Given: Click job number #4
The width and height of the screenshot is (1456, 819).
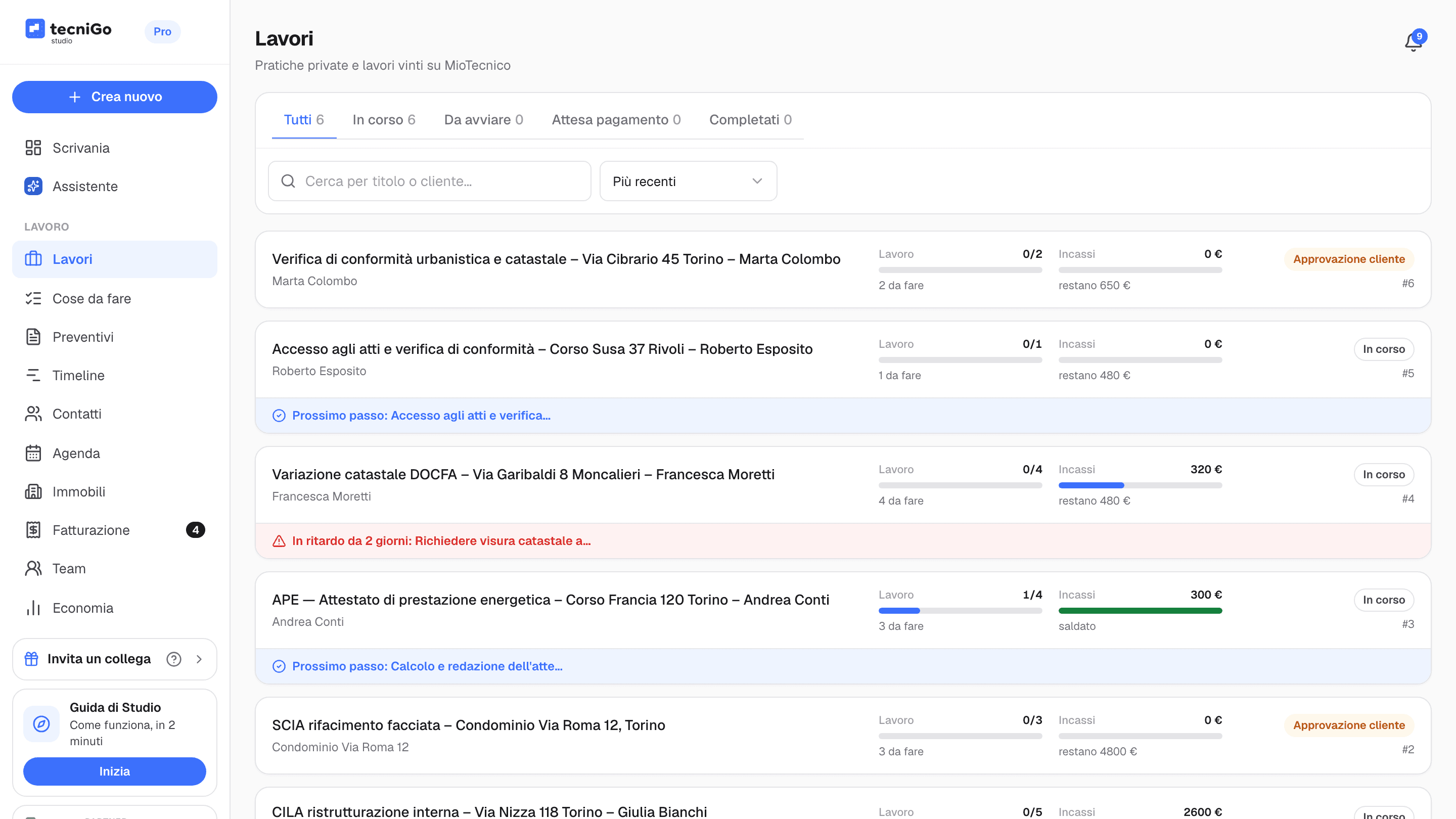Looking at the screenshot, I should point(1408,499).
